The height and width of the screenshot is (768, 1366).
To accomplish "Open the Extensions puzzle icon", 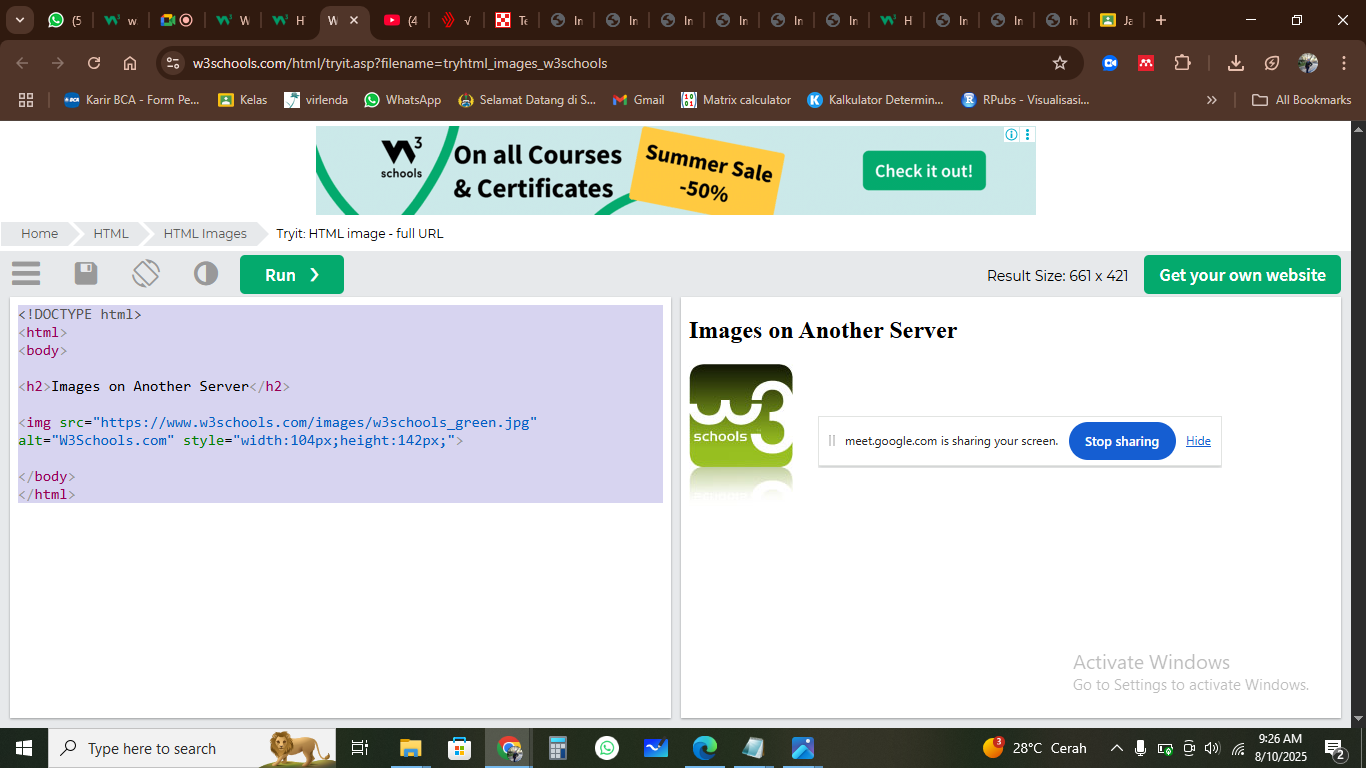I will [1182, 63].
